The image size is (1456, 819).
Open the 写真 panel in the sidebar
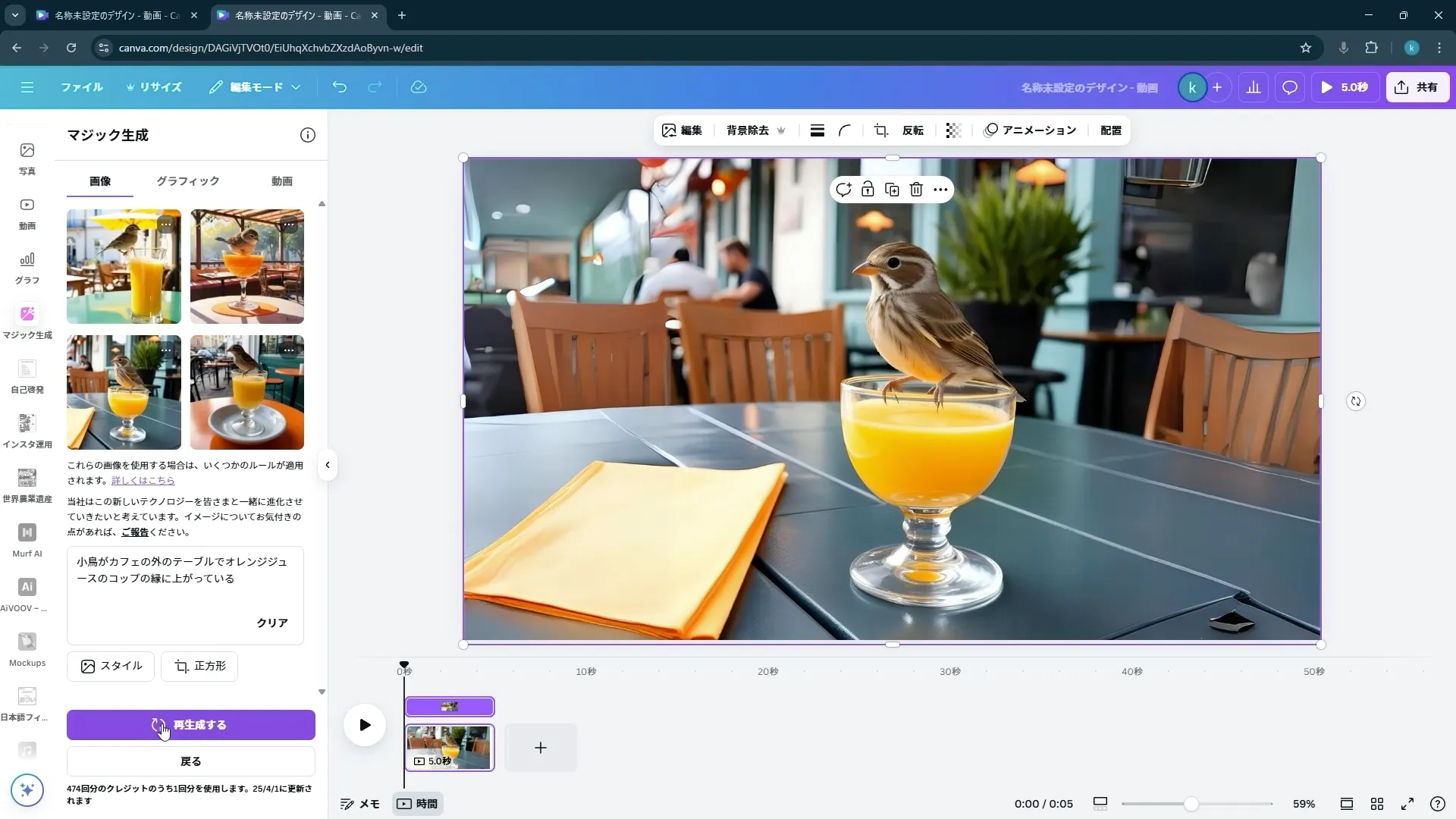[x=27, y=158]
